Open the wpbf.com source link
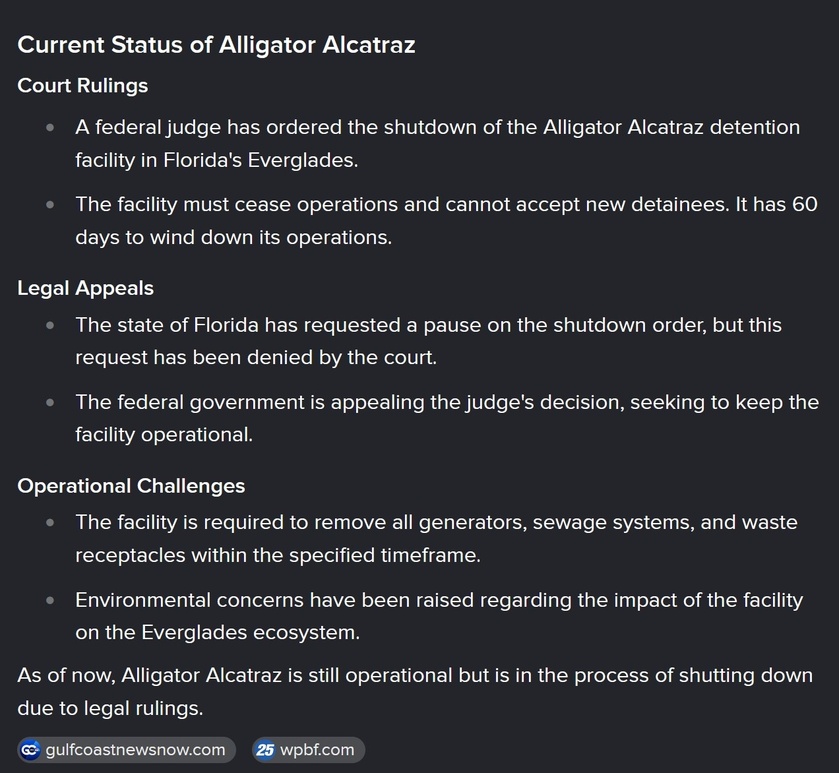 pos(309,750)
